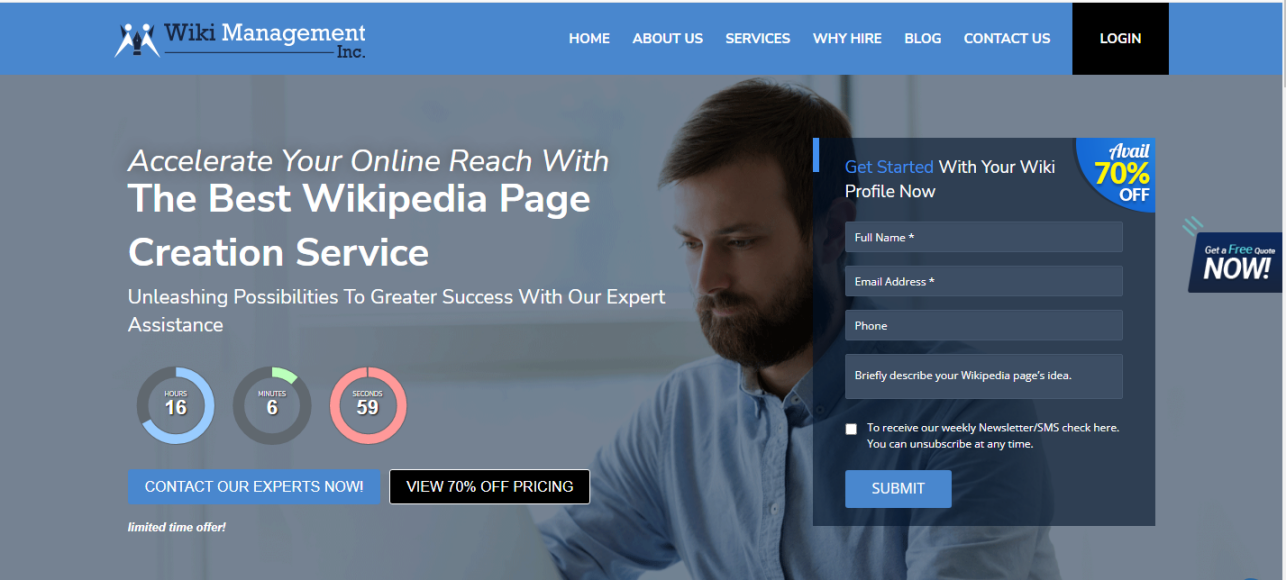Navigate to Contact Us
The image size is (1286, 580).
[x=1007, y=39]
